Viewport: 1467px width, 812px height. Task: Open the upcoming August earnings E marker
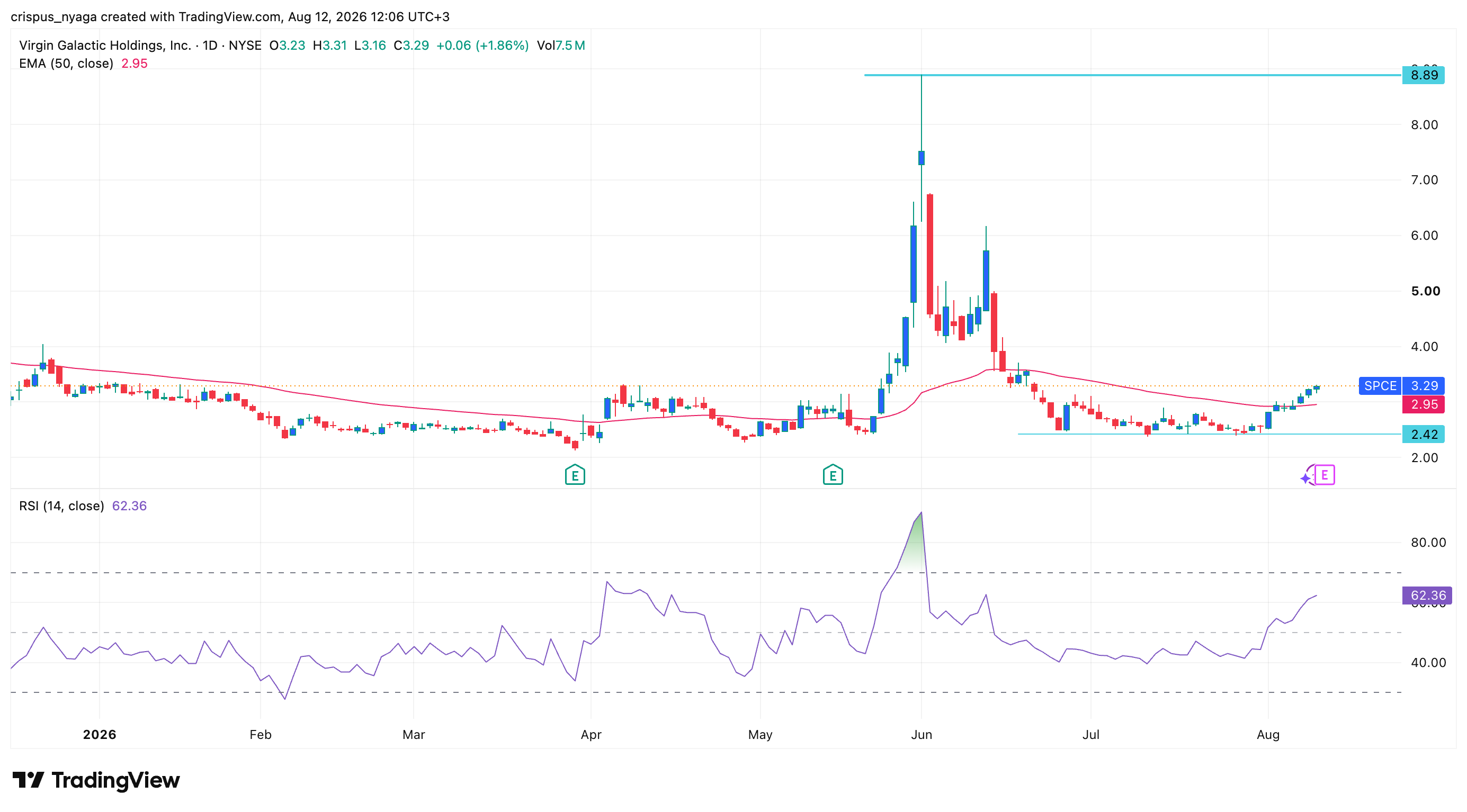[1325, 475]
